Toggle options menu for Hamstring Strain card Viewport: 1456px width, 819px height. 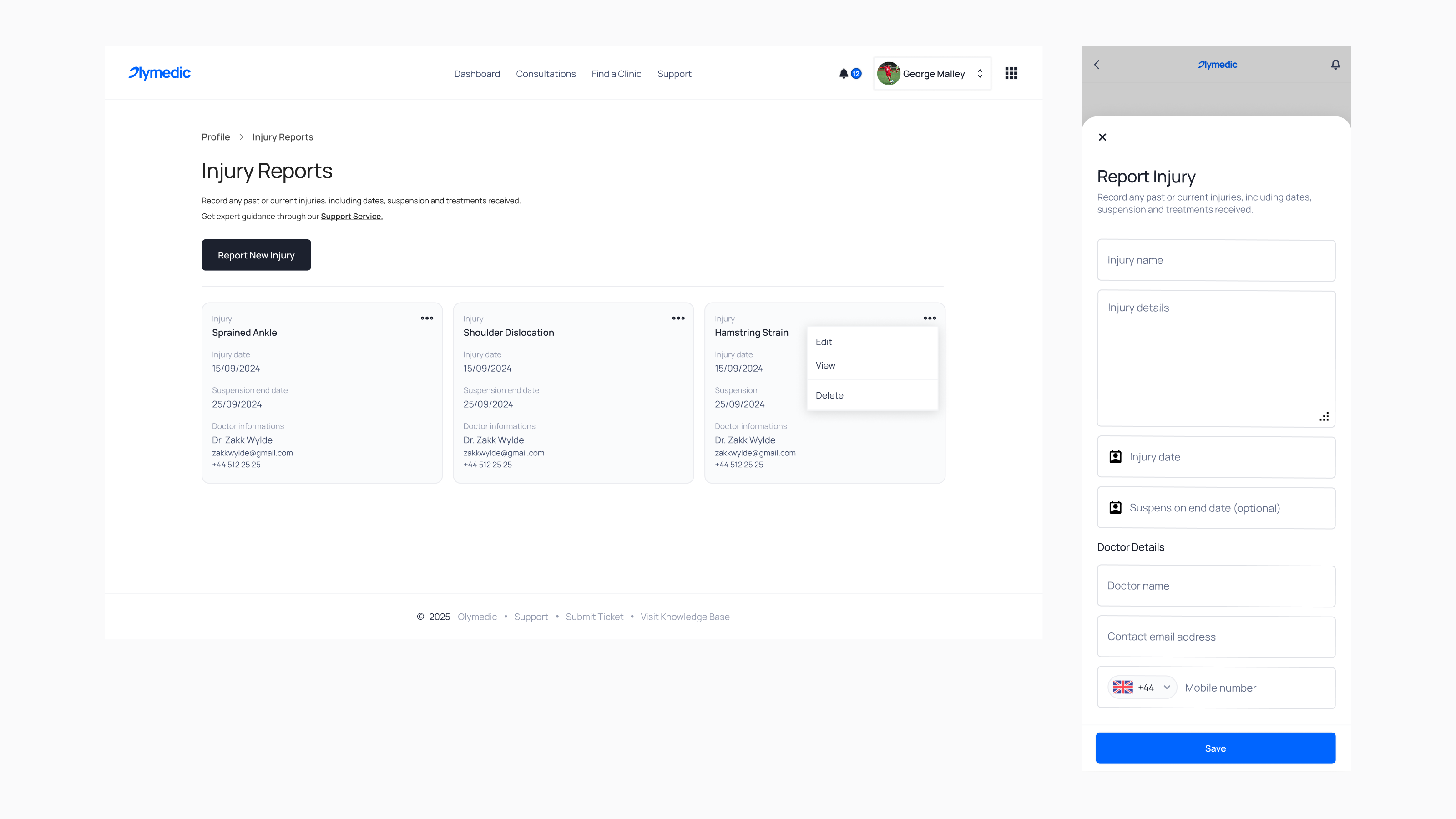pos(930,318)
